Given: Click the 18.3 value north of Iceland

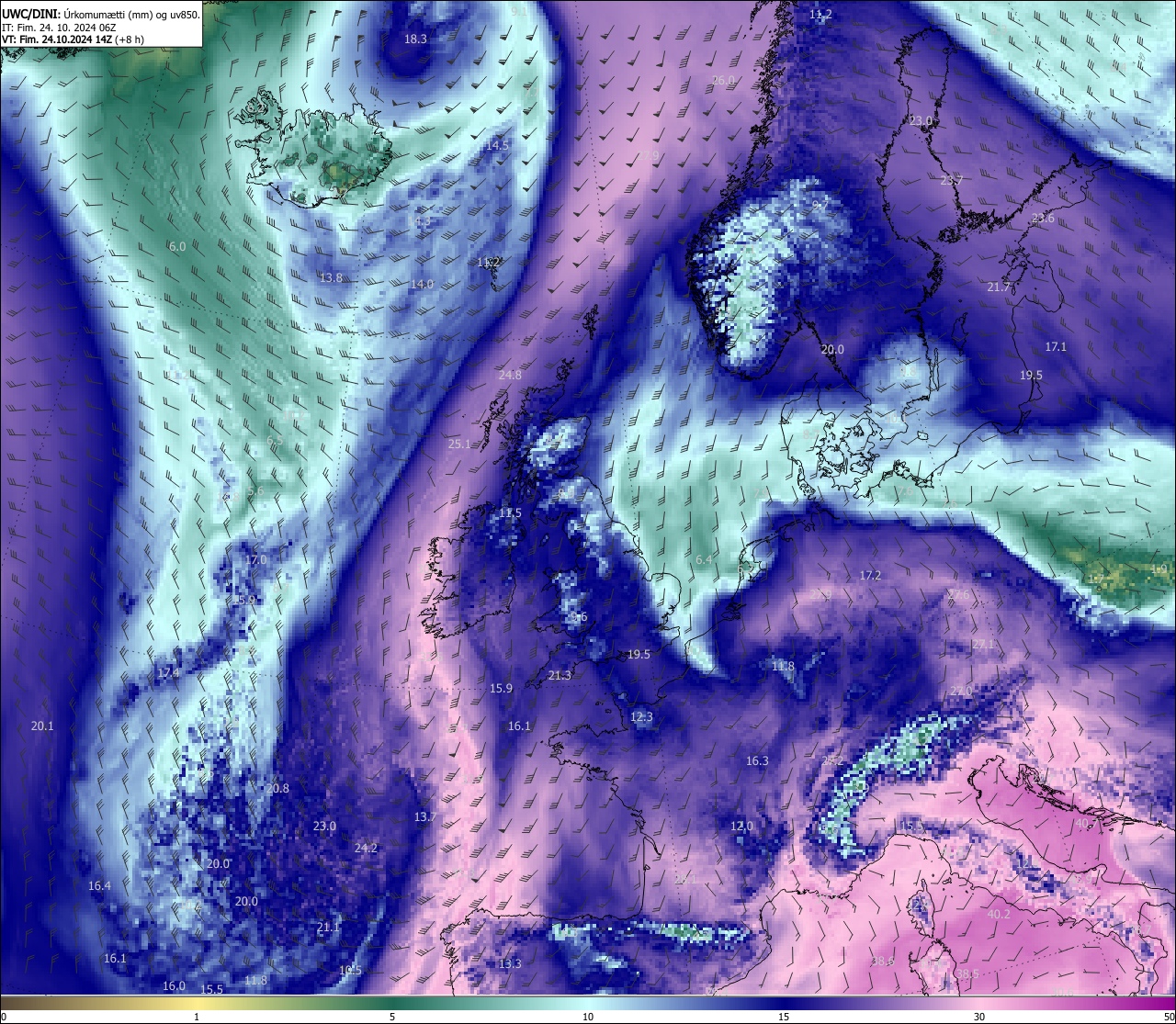Looking at the screenshot, I should pyautogui.click(x=416, y=39).
